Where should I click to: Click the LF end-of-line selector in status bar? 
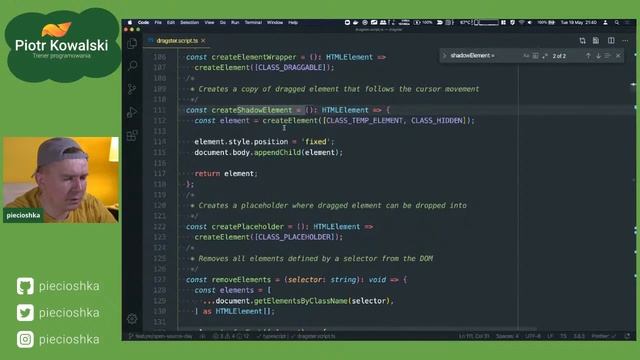click(x=550, y=336)
